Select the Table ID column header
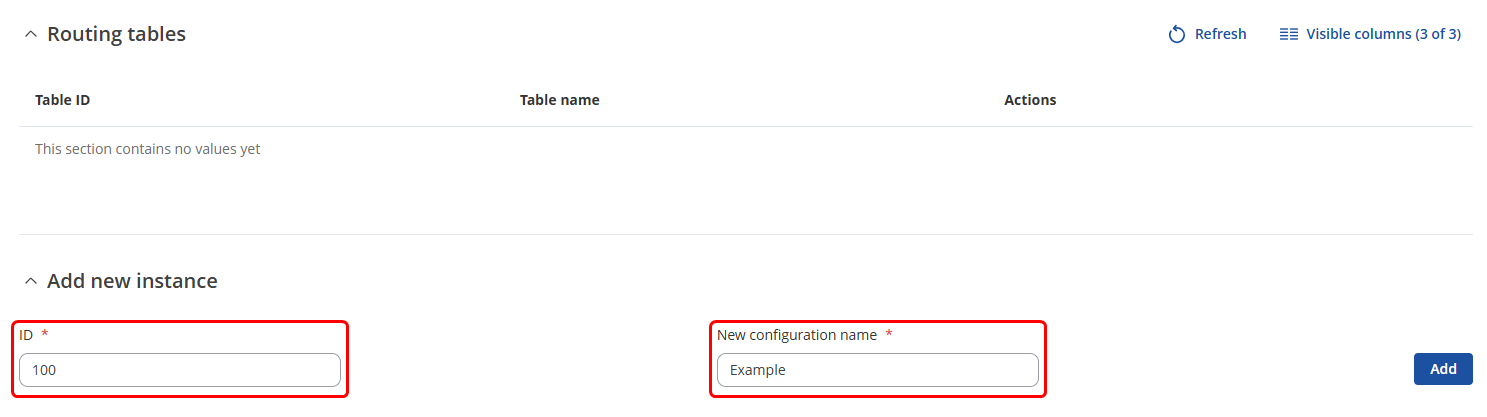The height and width of the screenshot is (417, 1487). [x=63, y=100]
